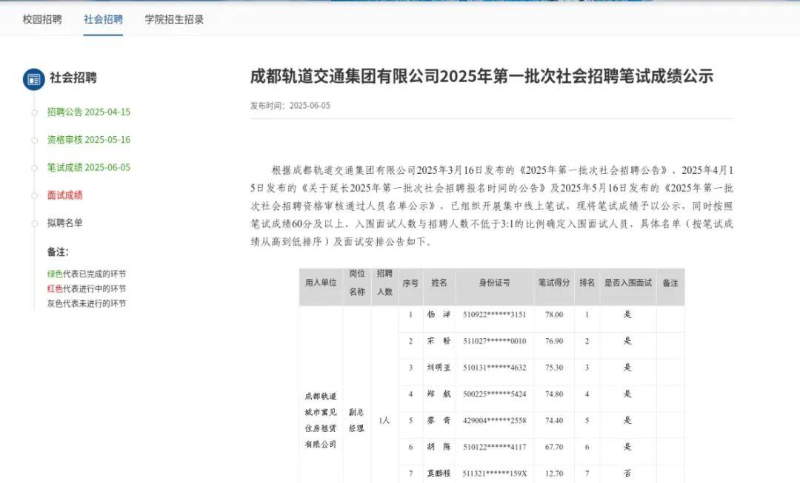Click the timeline dot beside 资格审核
Image resolution: width=800 pixels, height=483 pixels.
point(34,140)
